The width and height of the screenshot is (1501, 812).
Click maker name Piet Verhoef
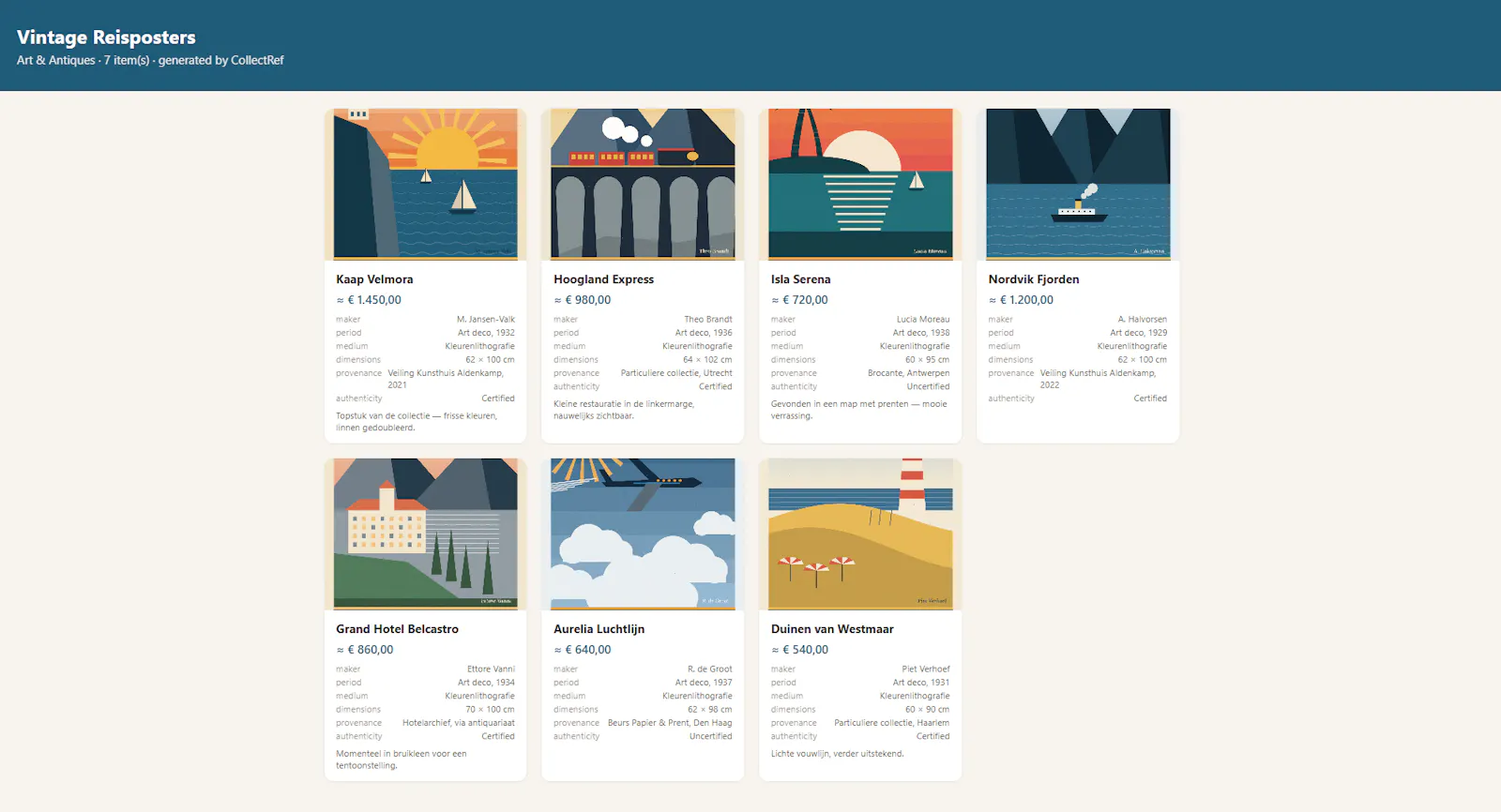926,669
